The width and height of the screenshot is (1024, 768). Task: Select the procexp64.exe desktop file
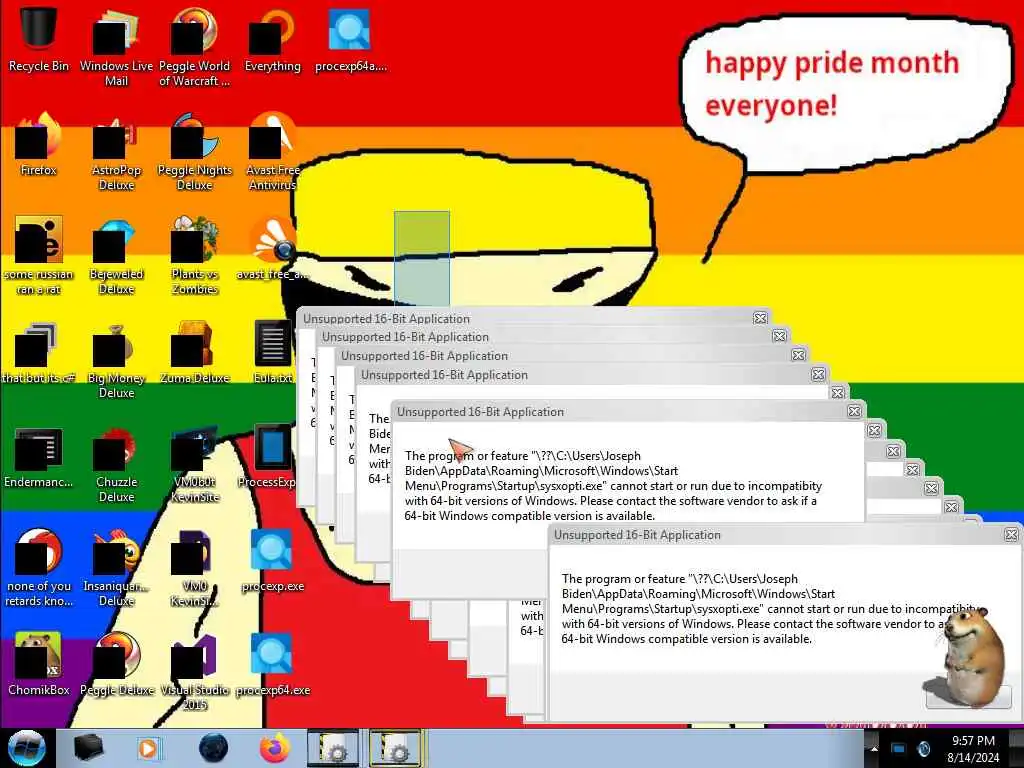(x=272, y=665)
